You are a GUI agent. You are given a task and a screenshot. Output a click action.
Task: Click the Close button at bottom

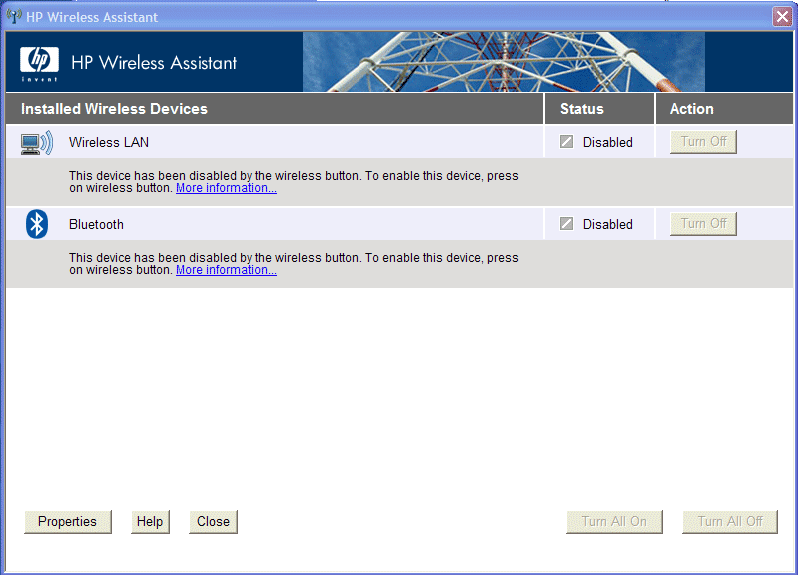(213, 522)
